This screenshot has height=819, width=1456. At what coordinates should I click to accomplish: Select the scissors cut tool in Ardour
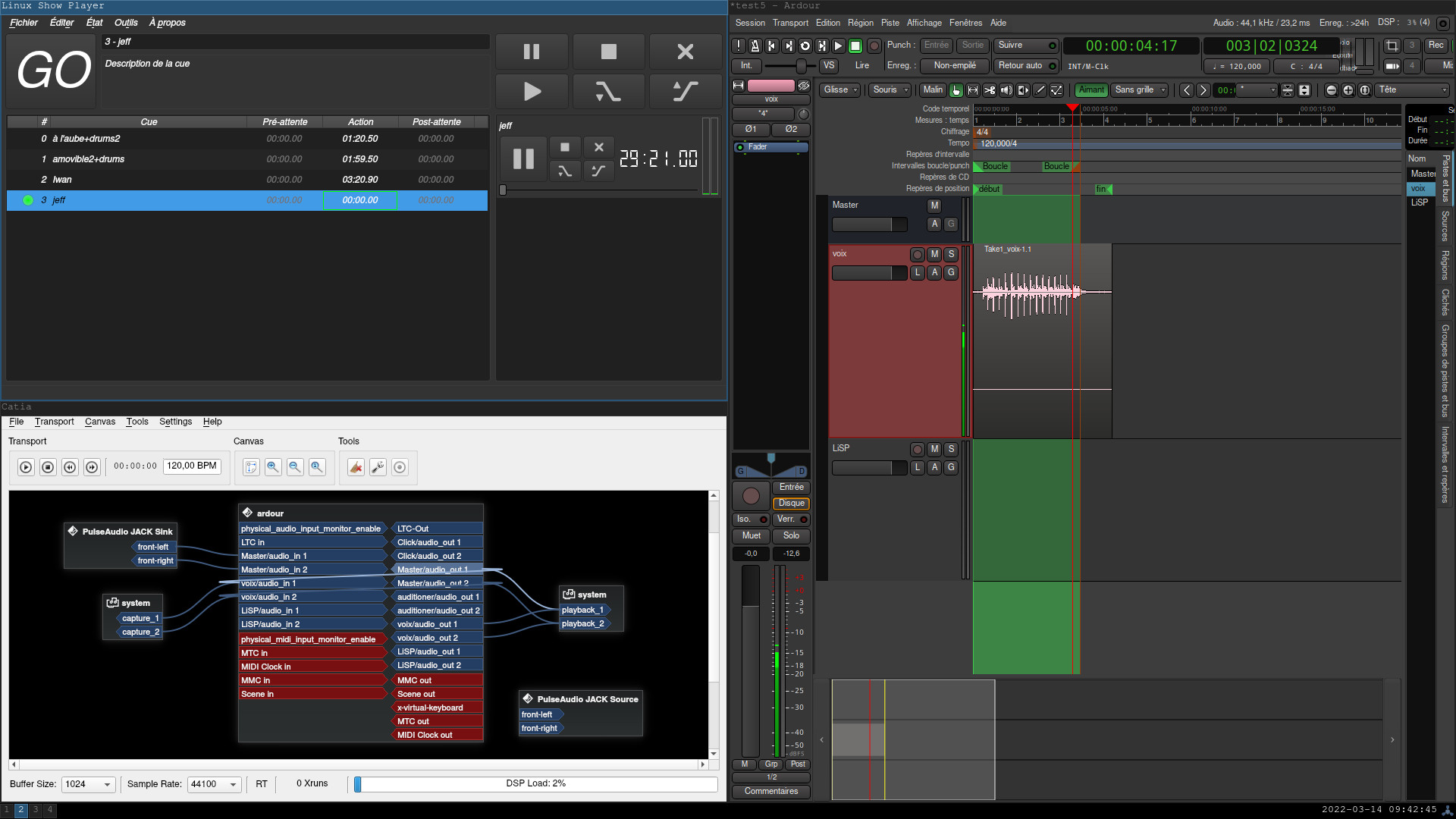coord(990,90)
